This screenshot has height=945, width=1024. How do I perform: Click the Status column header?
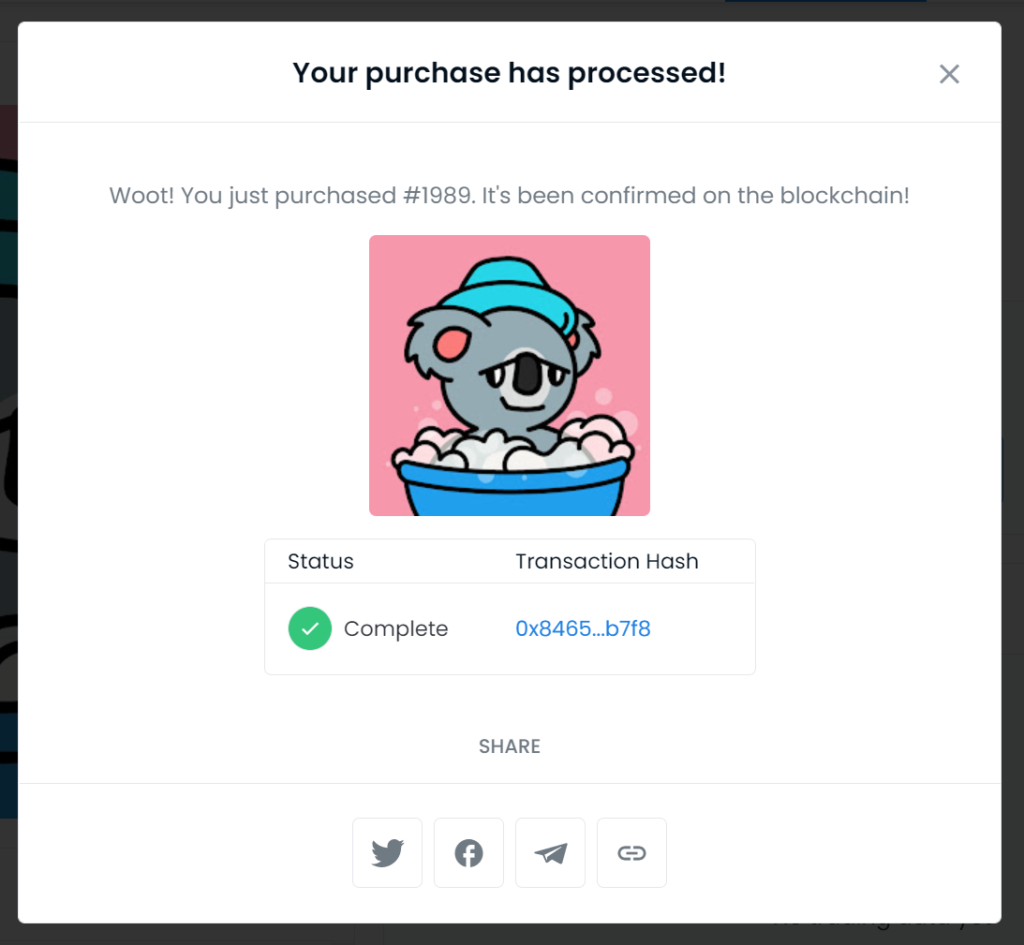tap(321, 561)
